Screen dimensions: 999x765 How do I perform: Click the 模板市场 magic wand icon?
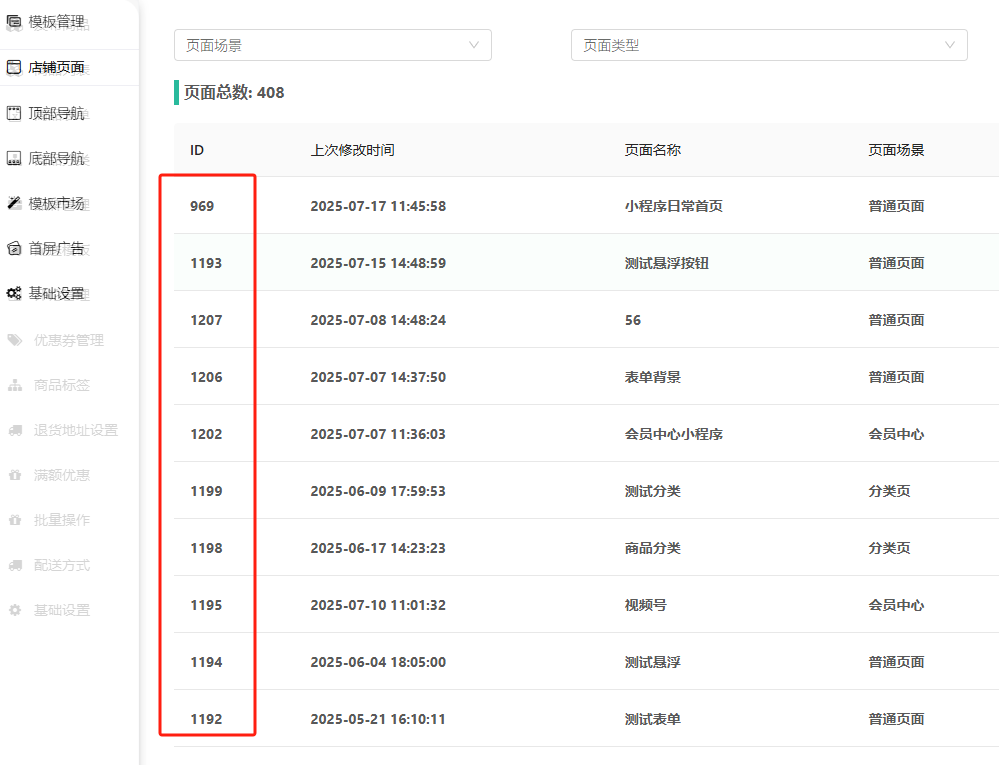tap(14, 203)
